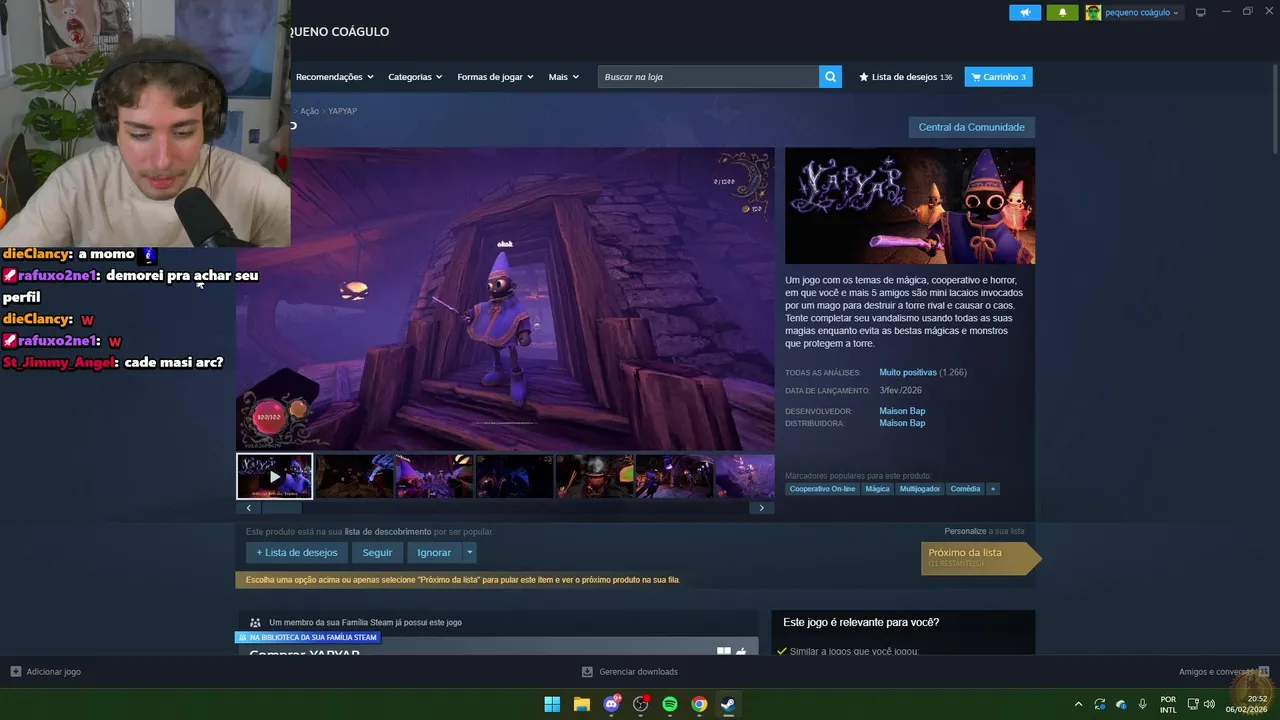This screenshot has height=720, width=1280.
Task: Show hidden system tray icons
Action: [1078, 704]
